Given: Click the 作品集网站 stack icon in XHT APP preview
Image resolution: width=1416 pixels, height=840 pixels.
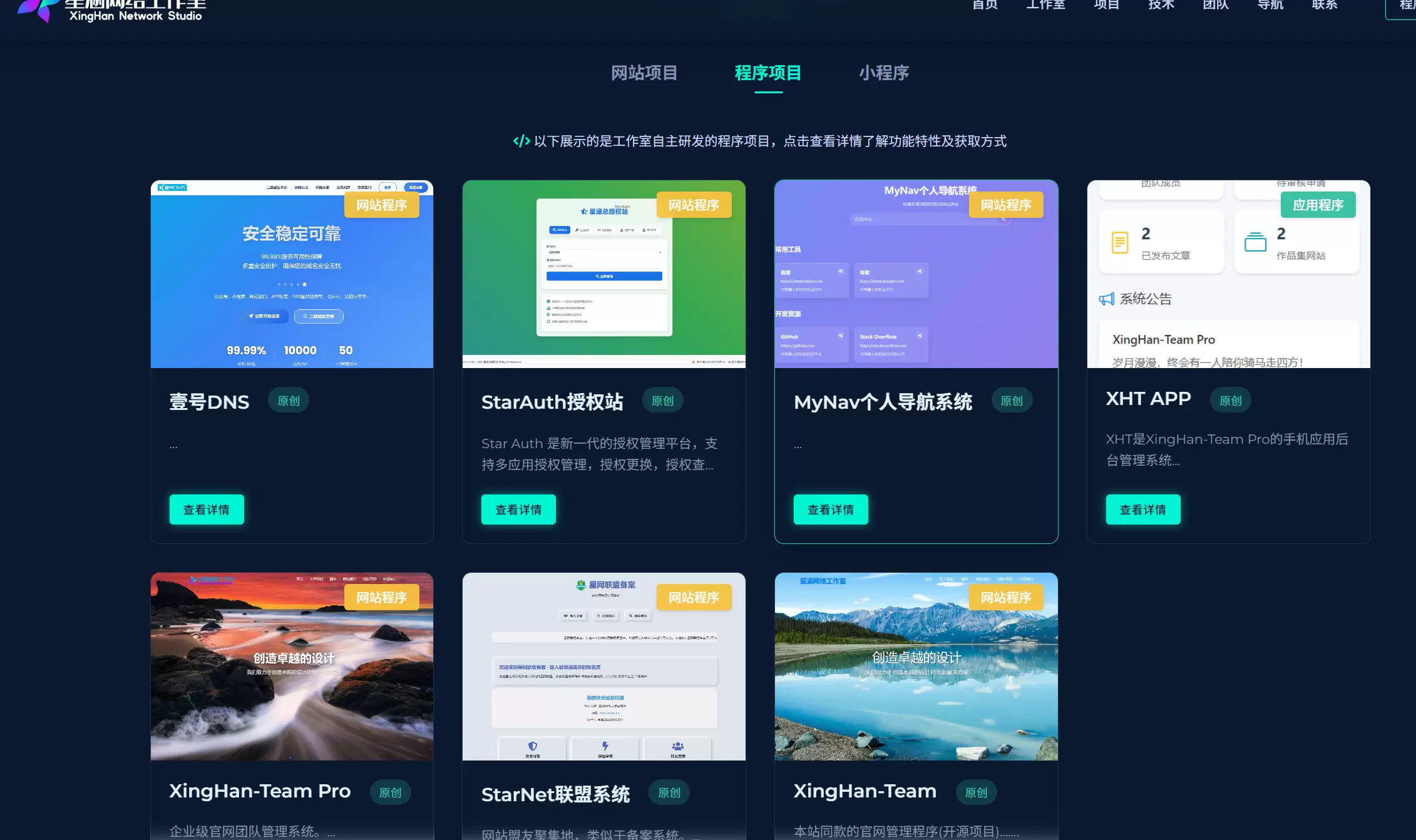Looking at the screenshot, I should pyautogui.click(x=1255, y=242).
